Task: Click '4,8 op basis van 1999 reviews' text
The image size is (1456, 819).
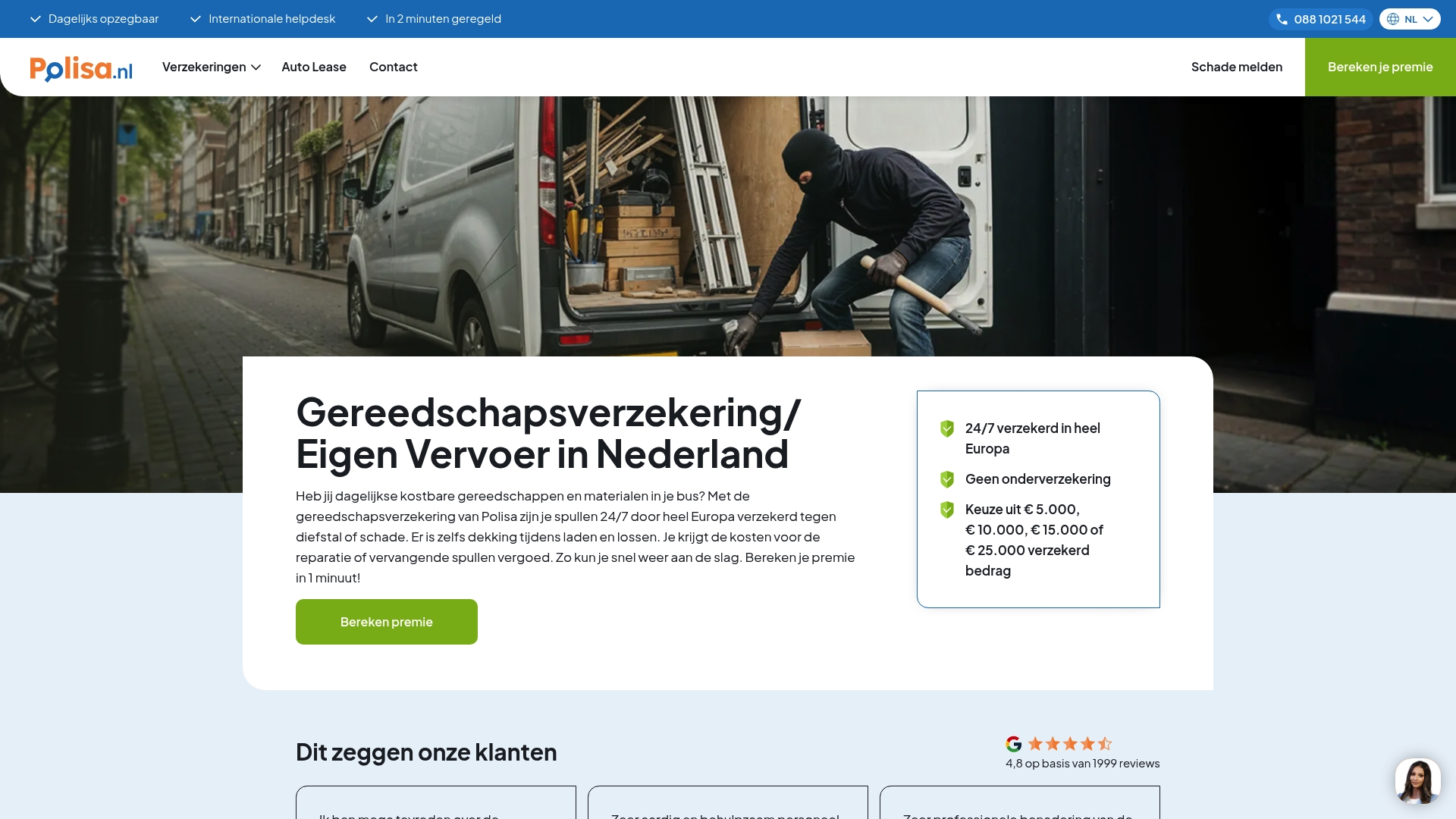Action: (x=1083, y=764)
